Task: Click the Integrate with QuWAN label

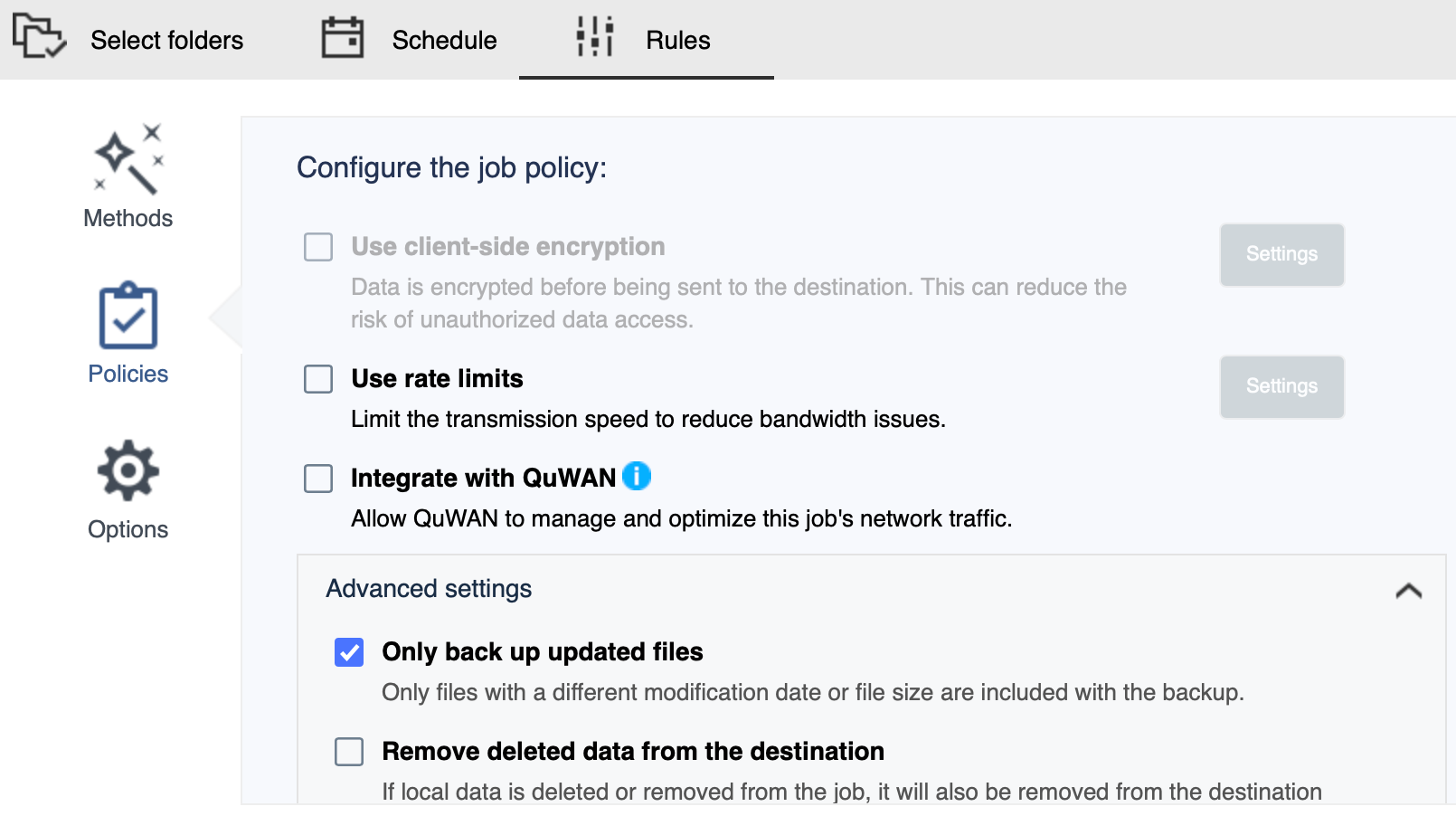Action: tap(483, 478)
